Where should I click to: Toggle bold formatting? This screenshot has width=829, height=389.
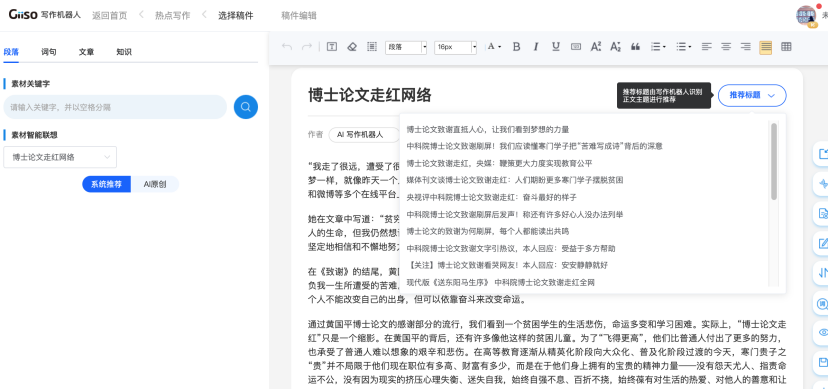click(517, 47)
